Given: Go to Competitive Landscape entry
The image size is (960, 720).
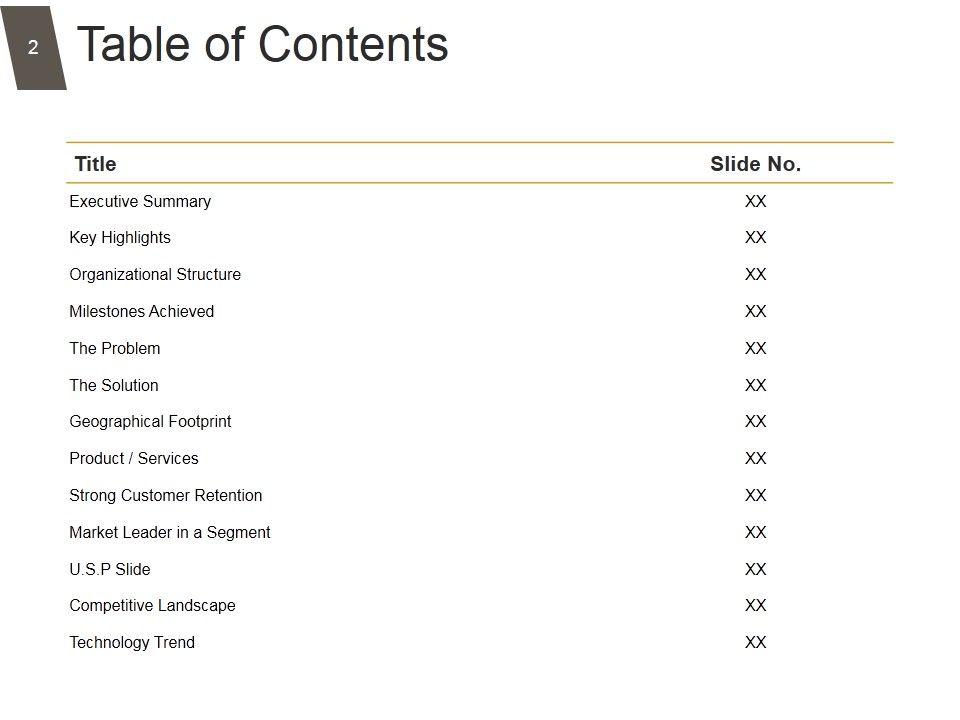Looking at the screenshot, I should click(152, 606).
